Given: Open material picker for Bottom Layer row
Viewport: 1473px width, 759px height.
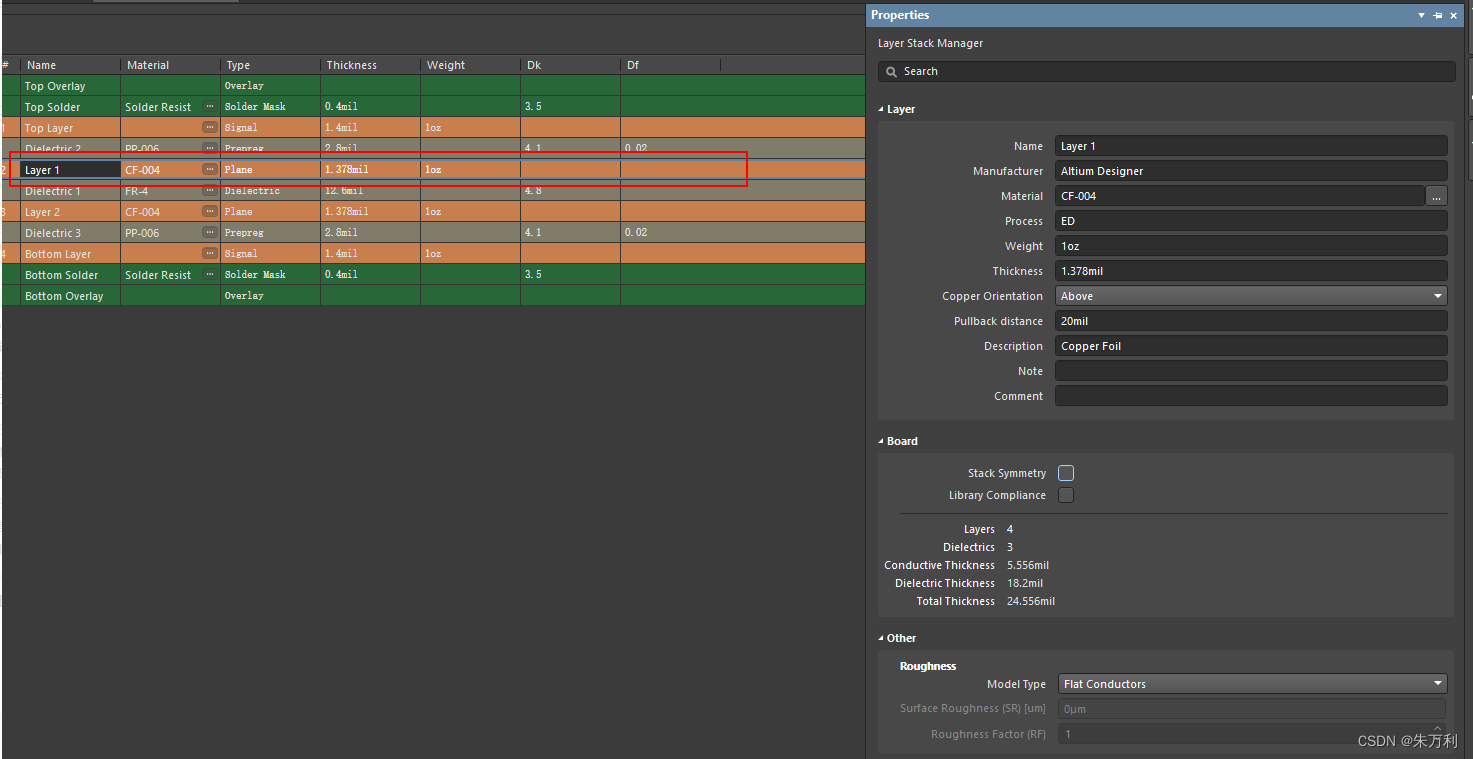Looking at the screenshot, I should (x=209, y=253).
